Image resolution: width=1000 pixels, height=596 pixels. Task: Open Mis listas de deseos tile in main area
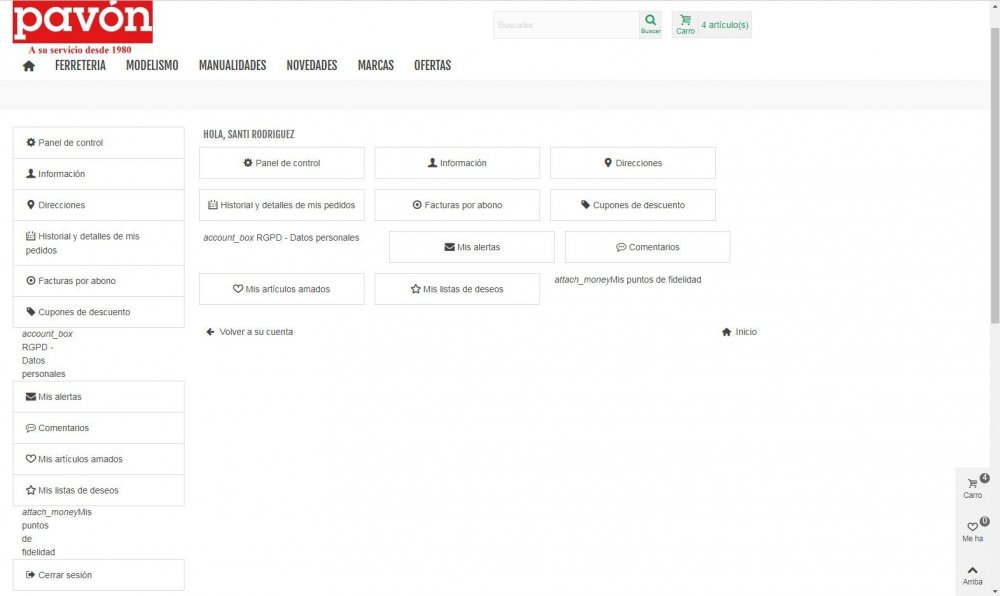point(457,289)
